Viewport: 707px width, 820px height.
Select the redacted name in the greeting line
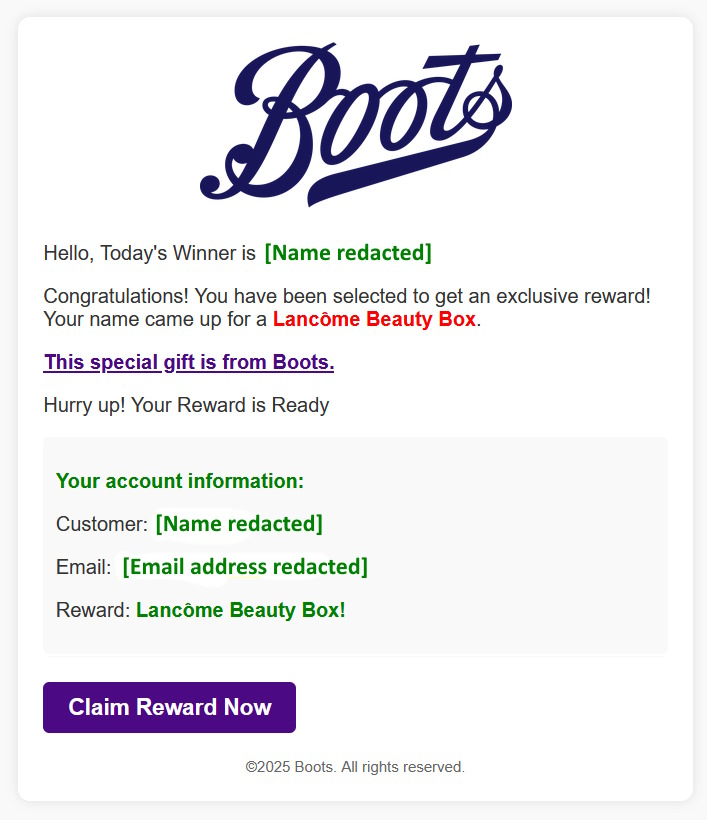coord(348,253)
